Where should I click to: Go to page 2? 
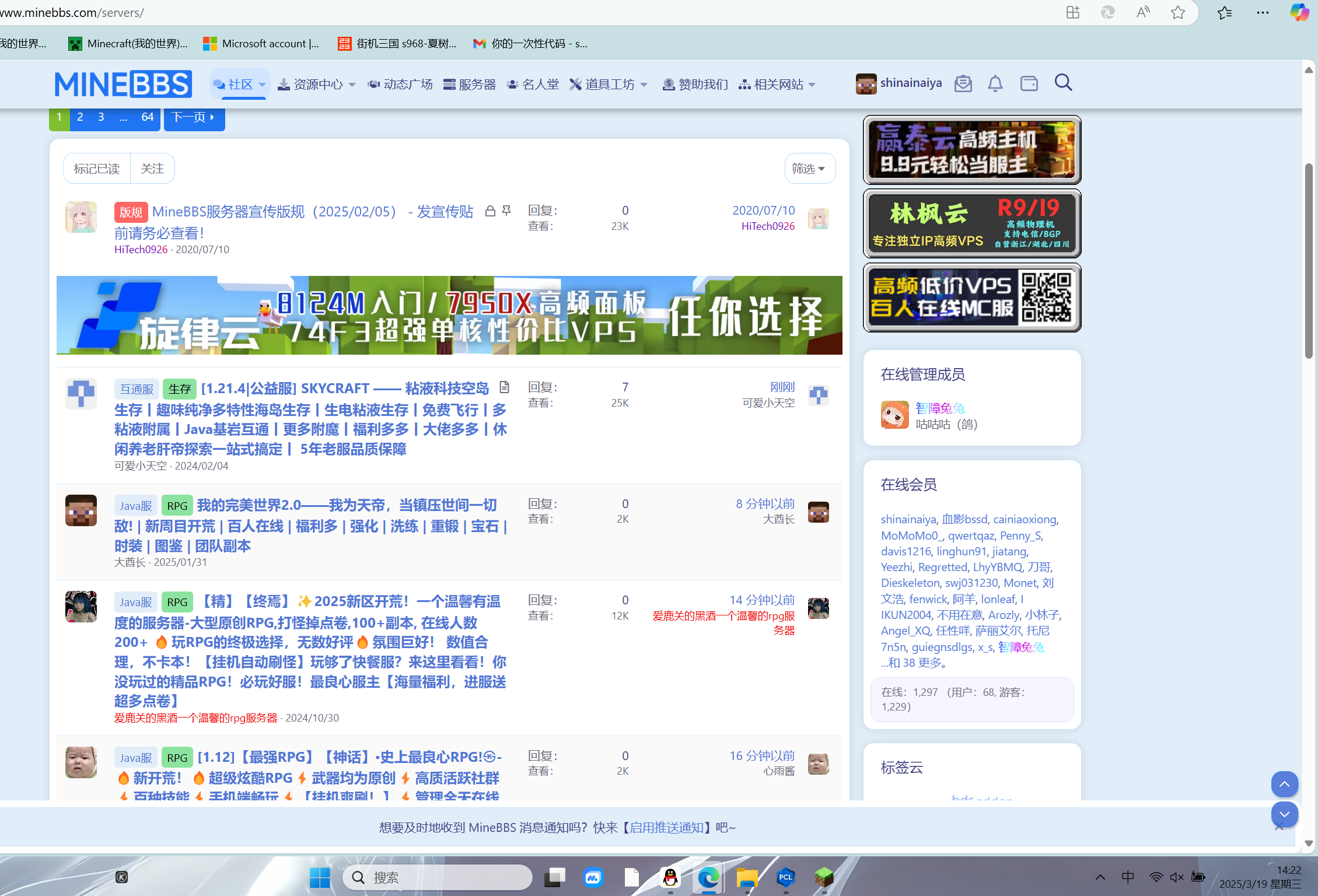tap(80, 117)
